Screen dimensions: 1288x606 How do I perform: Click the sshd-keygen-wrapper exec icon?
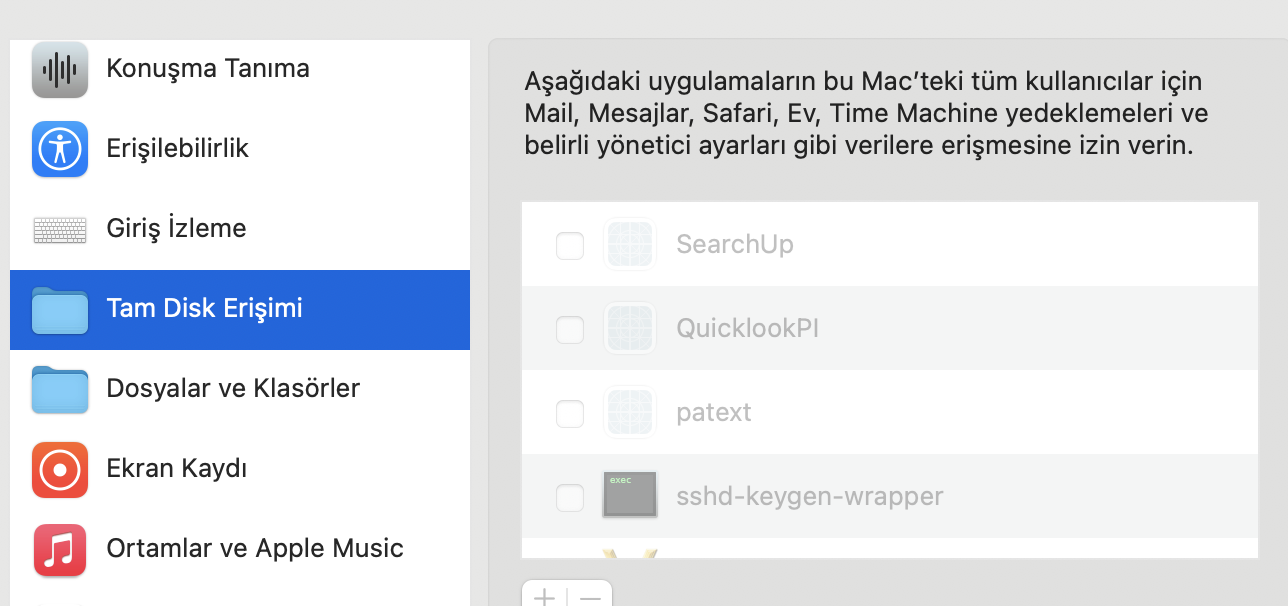tap(629, 495)
